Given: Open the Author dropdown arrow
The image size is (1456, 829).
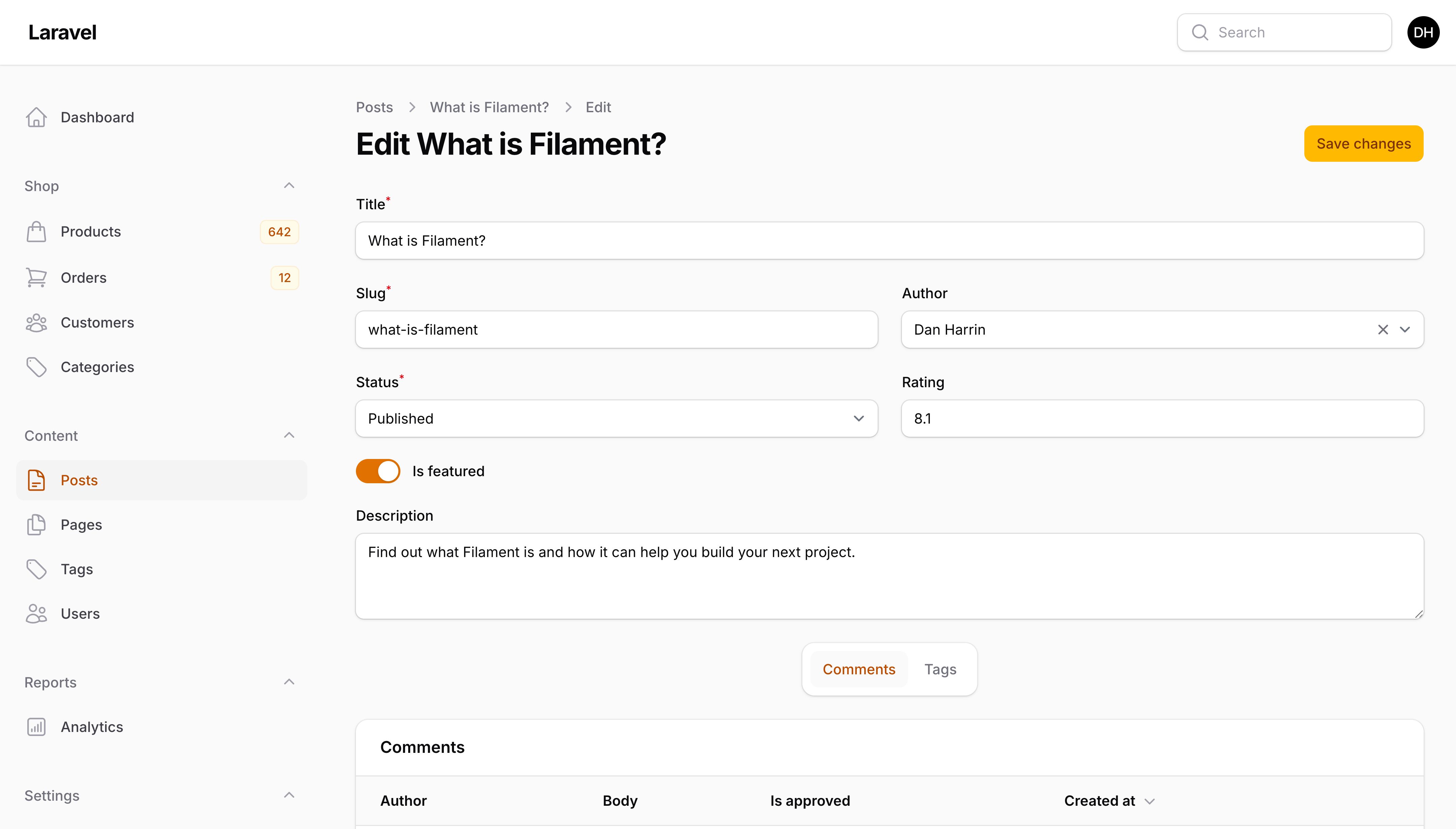Looking at the screenshot, I should (1405, 330).
